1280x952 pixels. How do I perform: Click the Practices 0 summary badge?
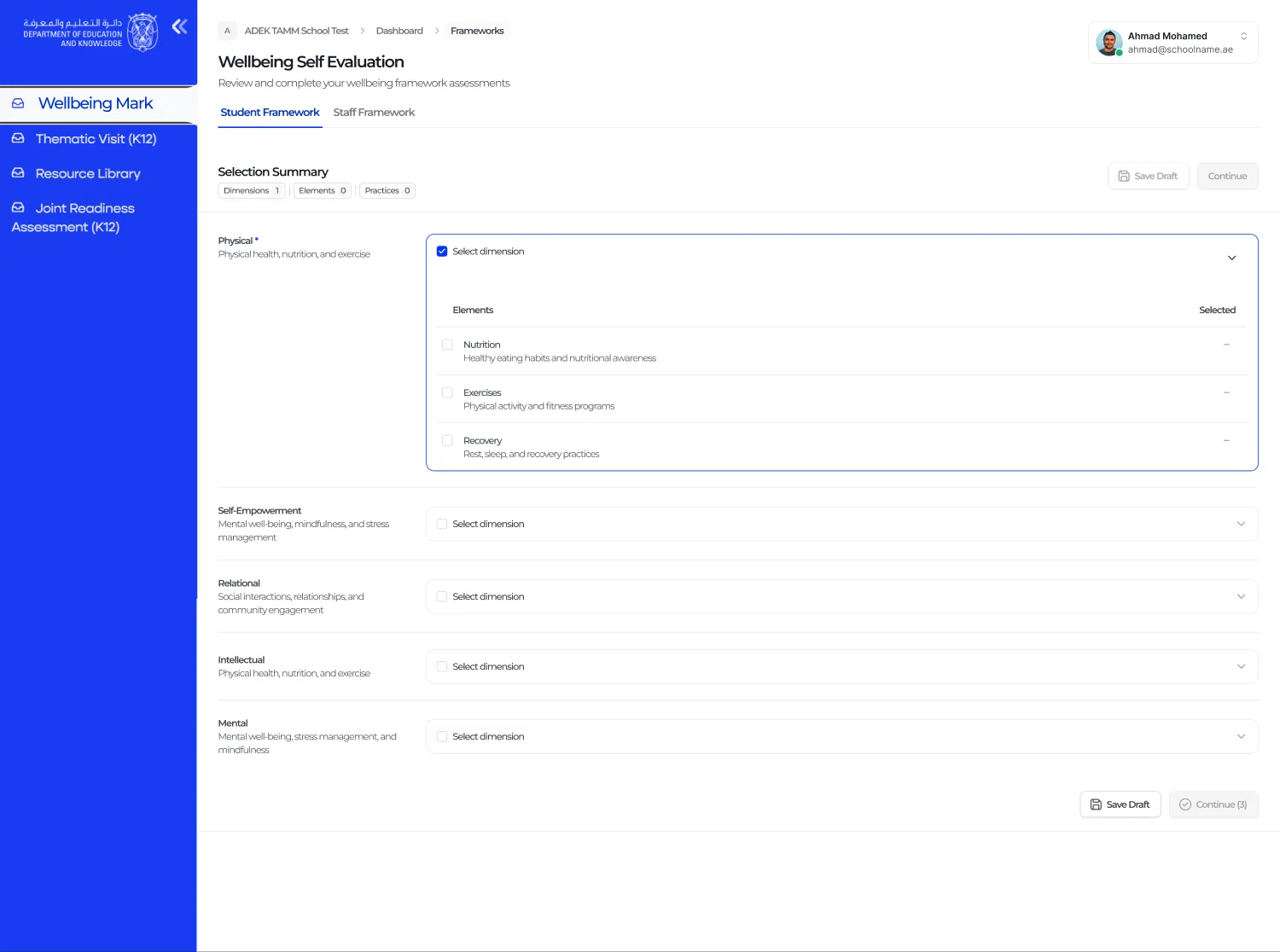click(387, 191)
